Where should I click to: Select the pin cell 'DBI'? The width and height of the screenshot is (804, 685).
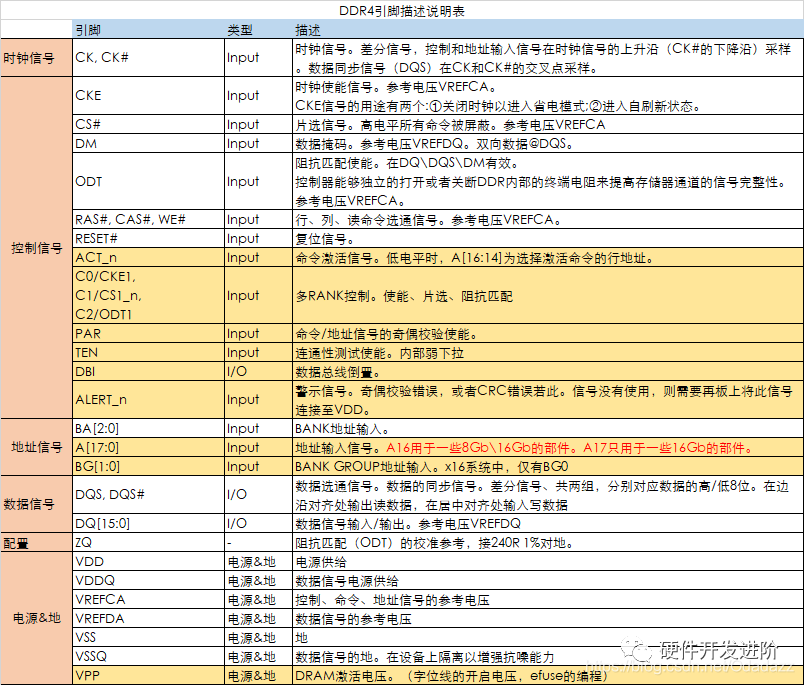click(149, 372)
